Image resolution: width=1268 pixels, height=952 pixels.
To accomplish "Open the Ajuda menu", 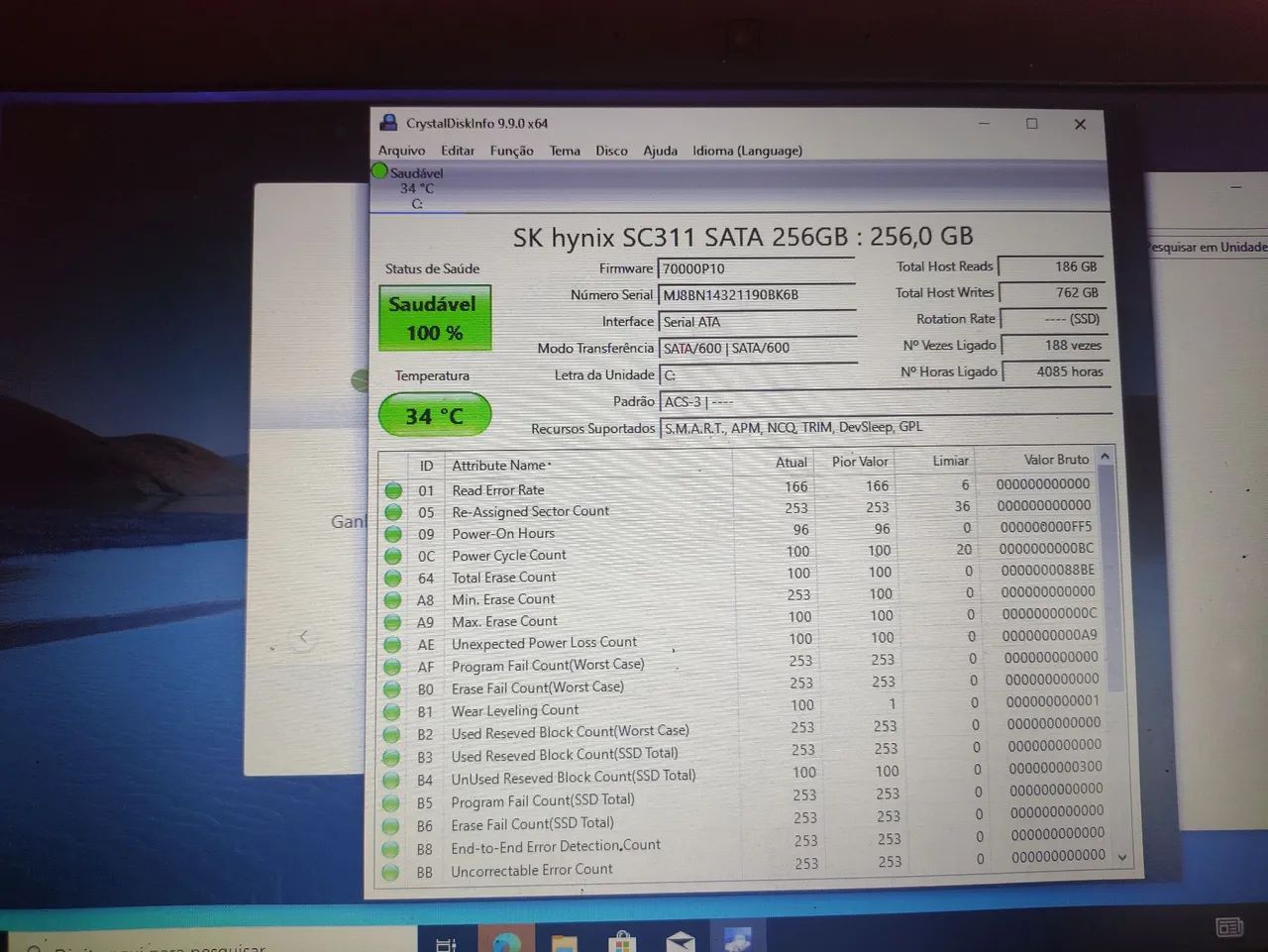I will [660, 151].
